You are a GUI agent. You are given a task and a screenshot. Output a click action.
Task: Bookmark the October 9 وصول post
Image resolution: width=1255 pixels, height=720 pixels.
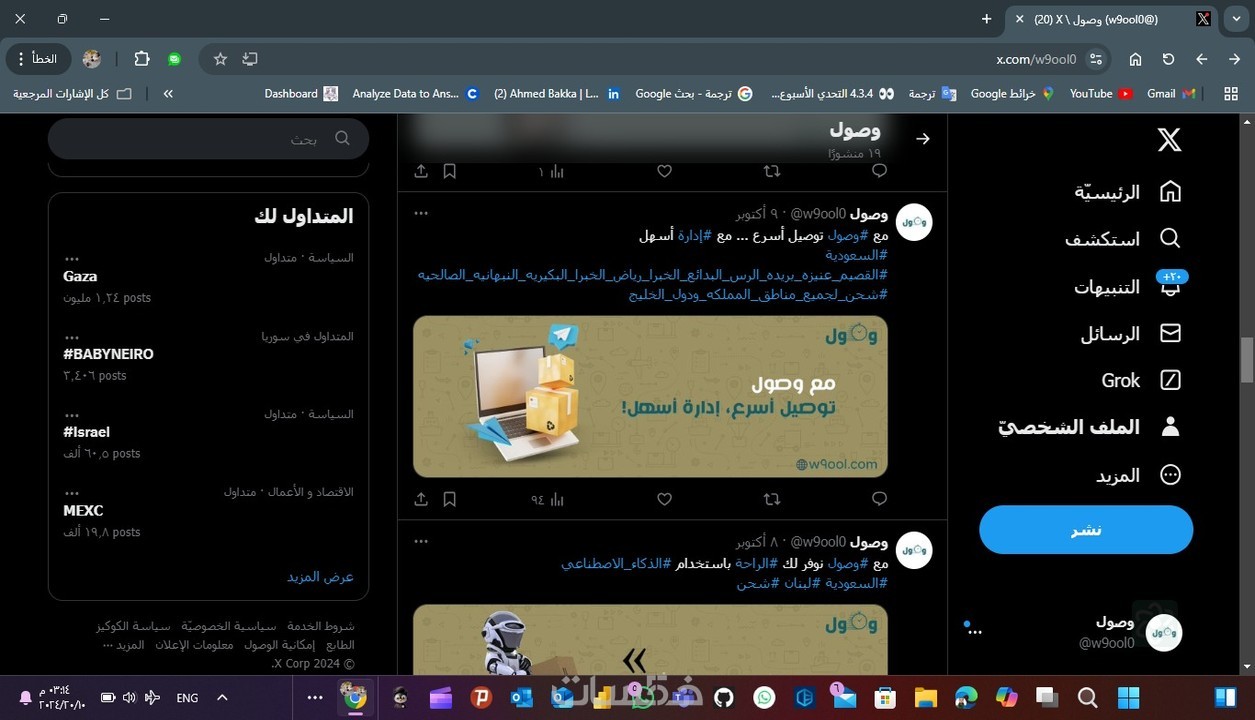coord(450,499)
